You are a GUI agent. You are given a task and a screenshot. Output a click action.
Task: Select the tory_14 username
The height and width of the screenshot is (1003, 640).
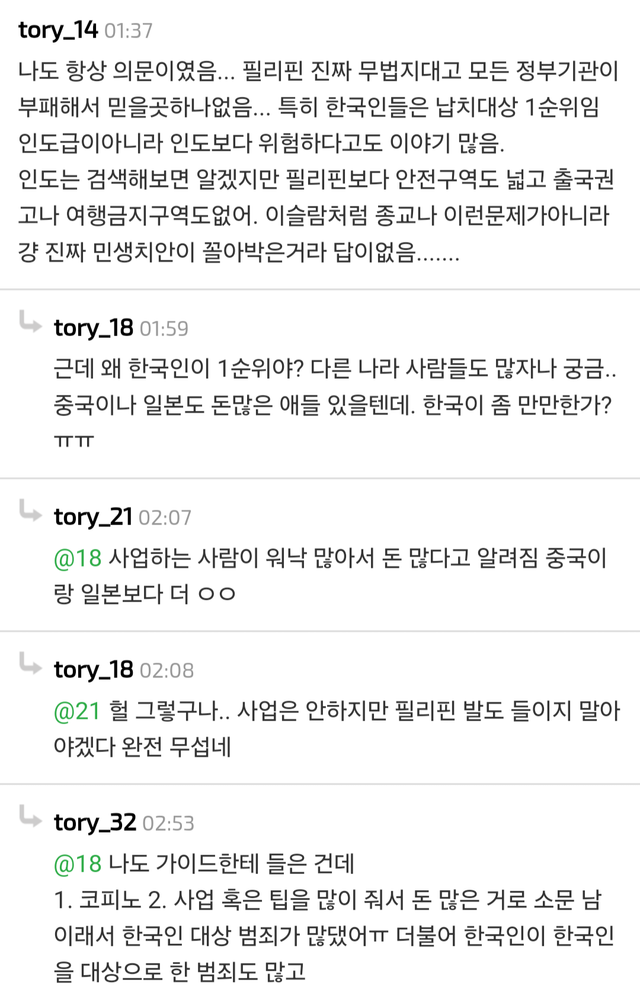57,29
